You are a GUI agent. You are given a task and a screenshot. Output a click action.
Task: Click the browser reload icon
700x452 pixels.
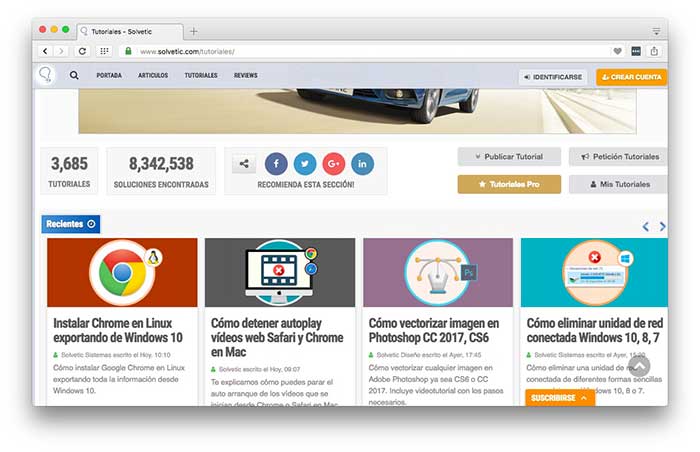point(82,51)
